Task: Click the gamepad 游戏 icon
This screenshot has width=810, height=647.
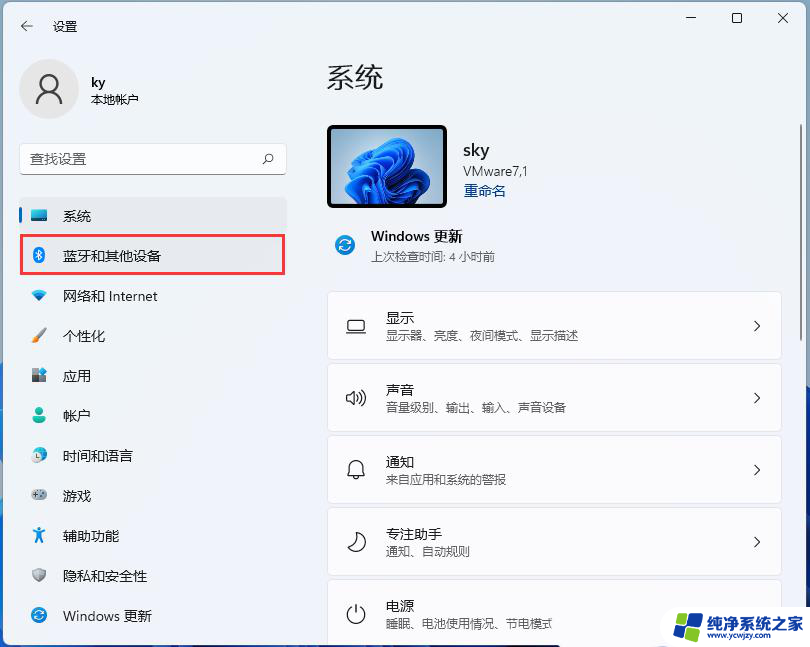Action: 39,495
